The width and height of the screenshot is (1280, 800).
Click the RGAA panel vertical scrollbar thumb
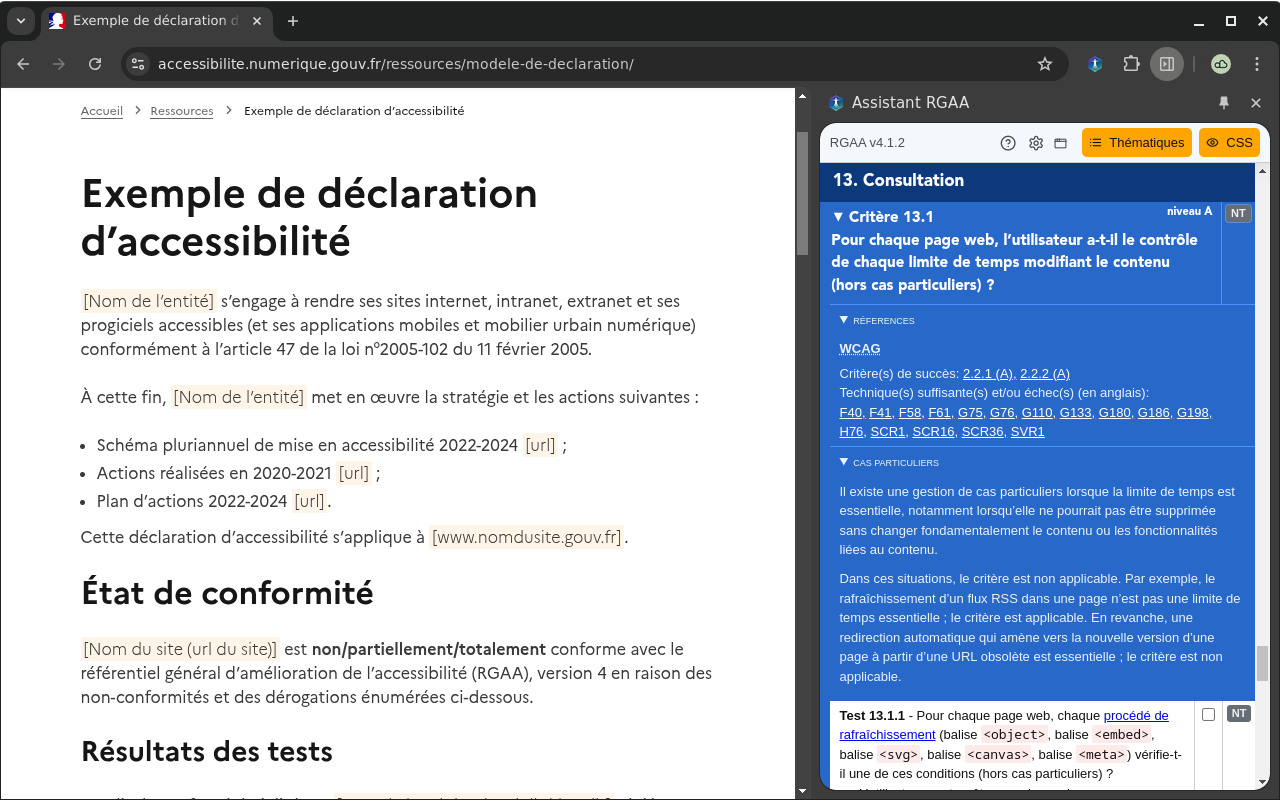click(x=1262, y=662)
